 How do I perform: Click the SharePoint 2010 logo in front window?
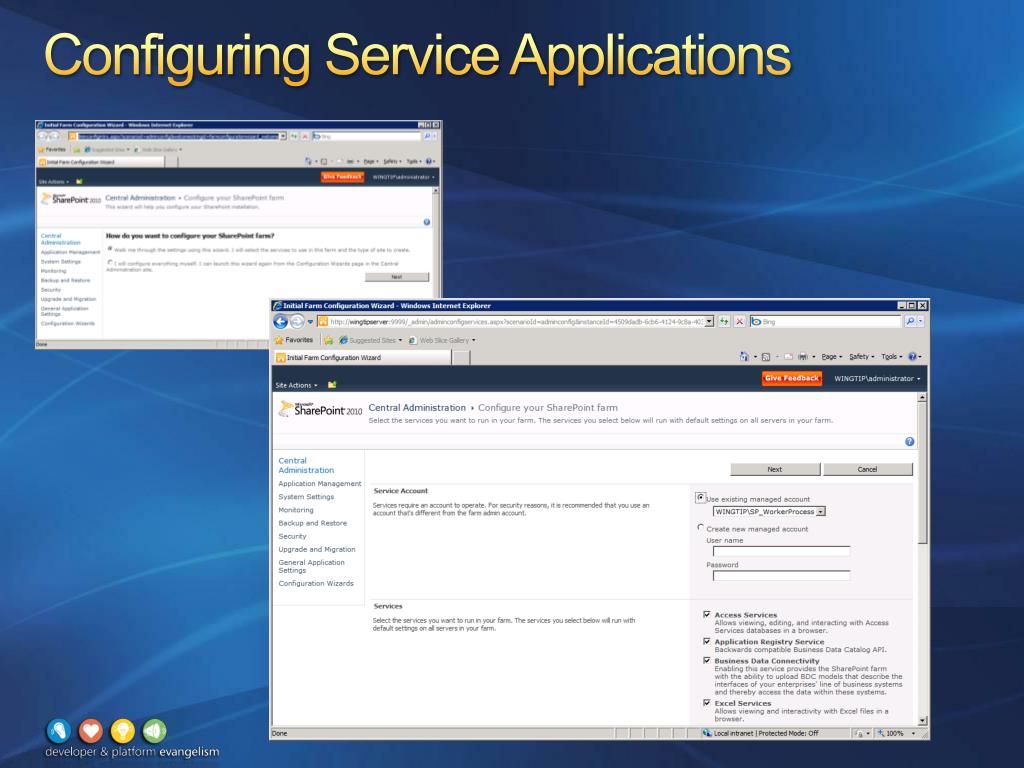pos(320,409)
